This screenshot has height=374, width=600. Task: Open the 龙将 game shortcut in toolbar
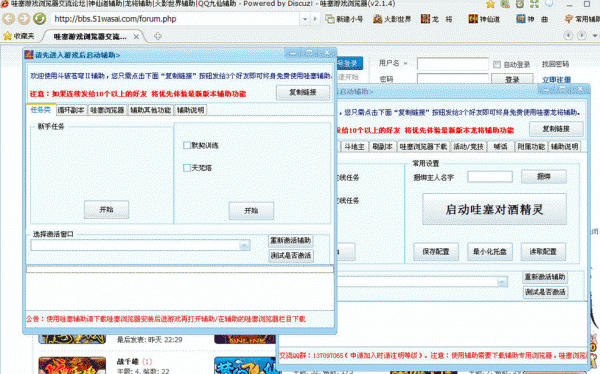(436, 19)
